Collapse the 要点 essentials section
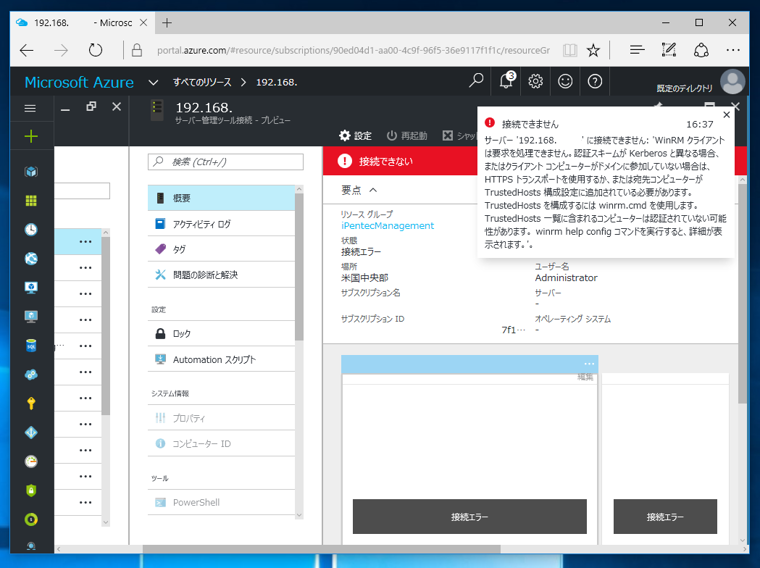This screenshot has width=760, height=568. click(x=373, y=190)
